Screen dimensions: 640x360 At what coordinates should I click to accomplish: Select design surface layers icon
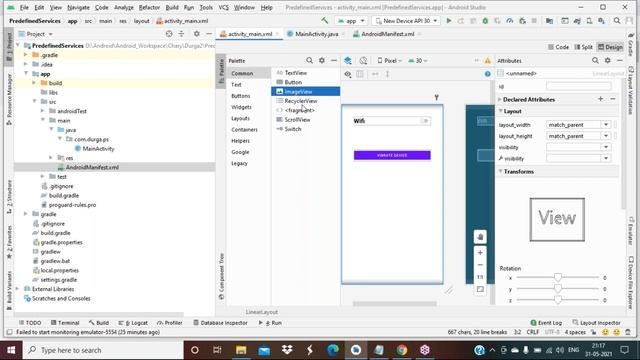(x=348, y=60)
